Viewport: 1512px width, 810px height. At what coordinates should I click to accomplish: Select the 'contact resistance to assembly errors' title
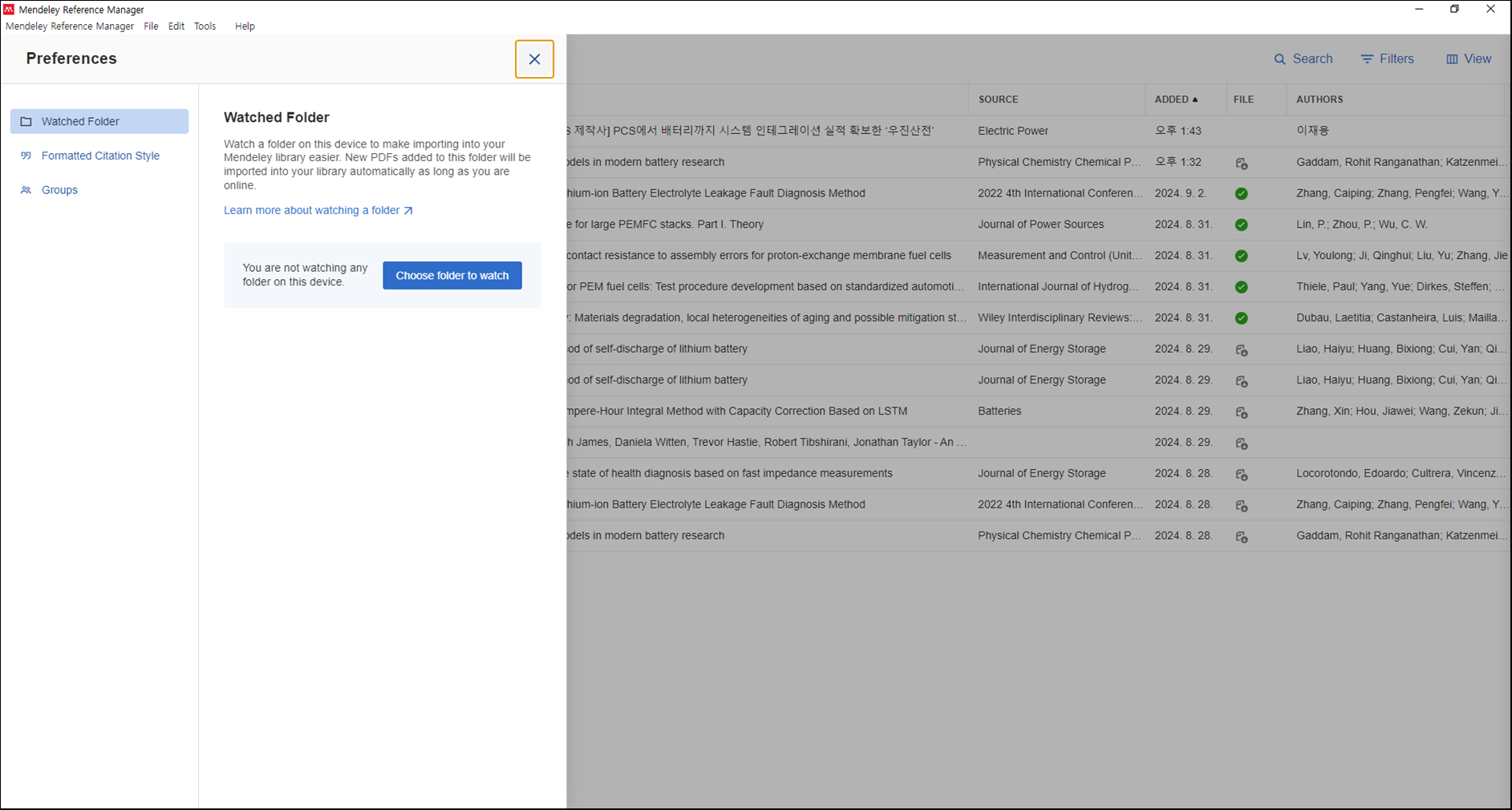[759, 256]
